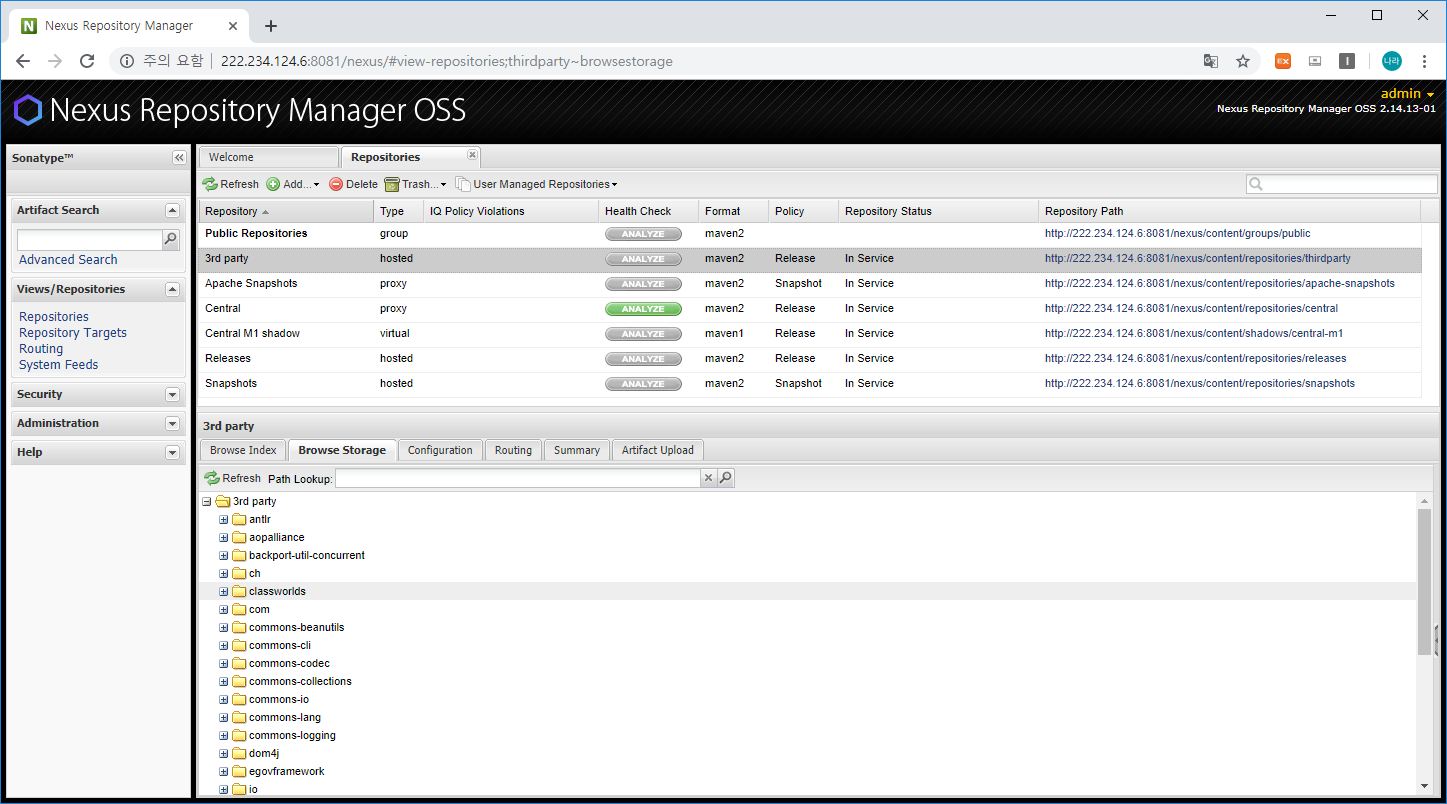Select the dom4j folder icon

[x=239, y=754]
